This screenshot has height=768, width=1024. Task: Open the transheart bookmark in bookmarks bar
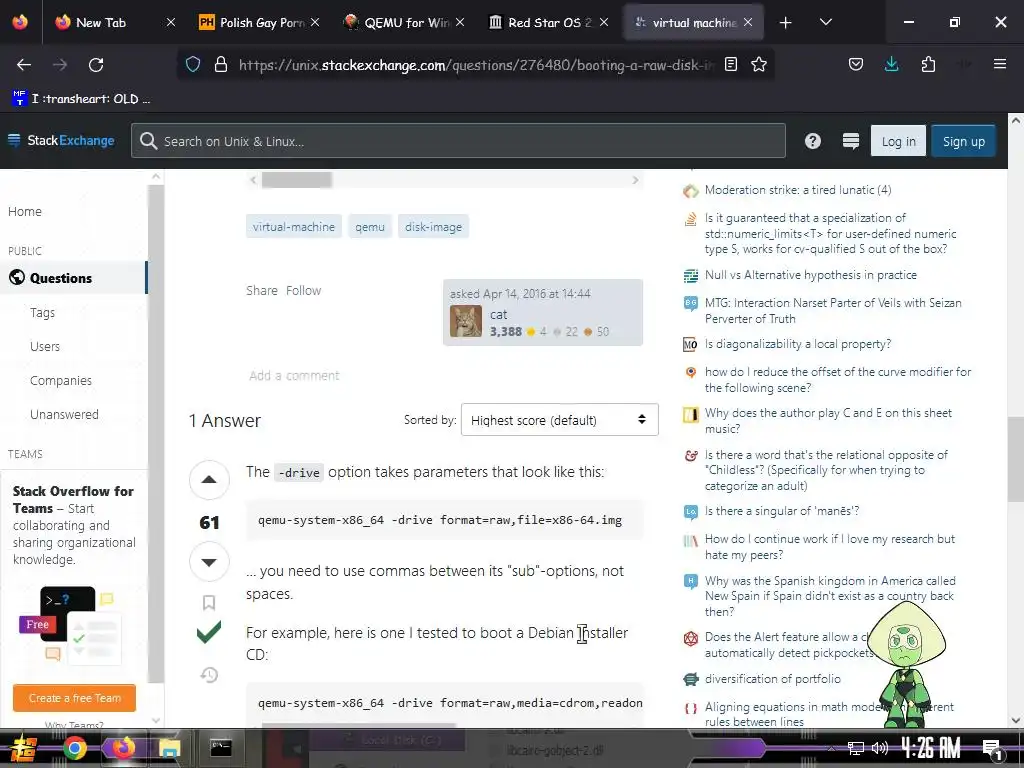tap(82, 99)
